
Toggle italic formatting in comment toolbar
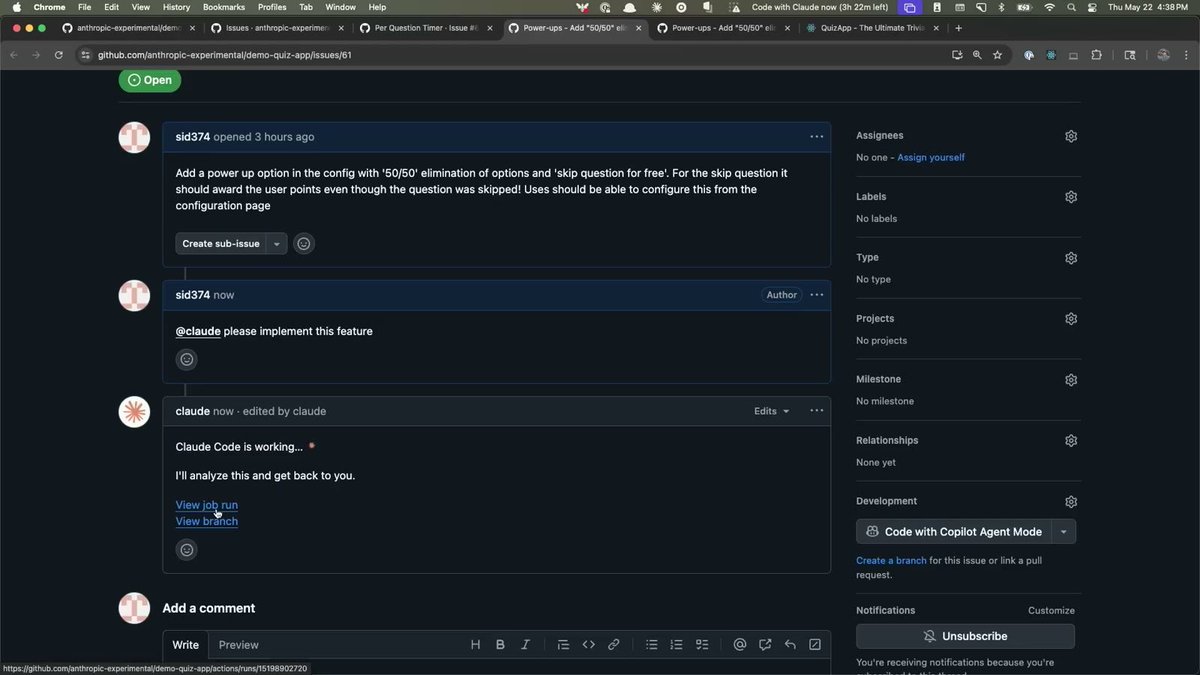pyautogui.click(x=525, y=645)
